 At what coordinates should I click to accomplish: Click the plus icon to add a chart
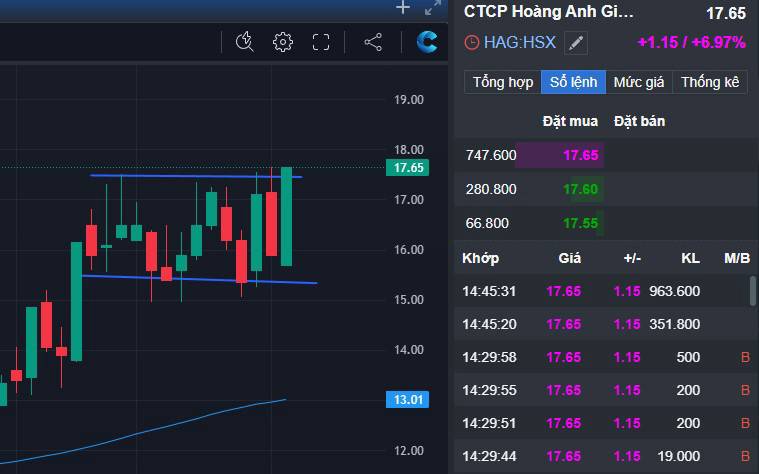pos(403,8)
